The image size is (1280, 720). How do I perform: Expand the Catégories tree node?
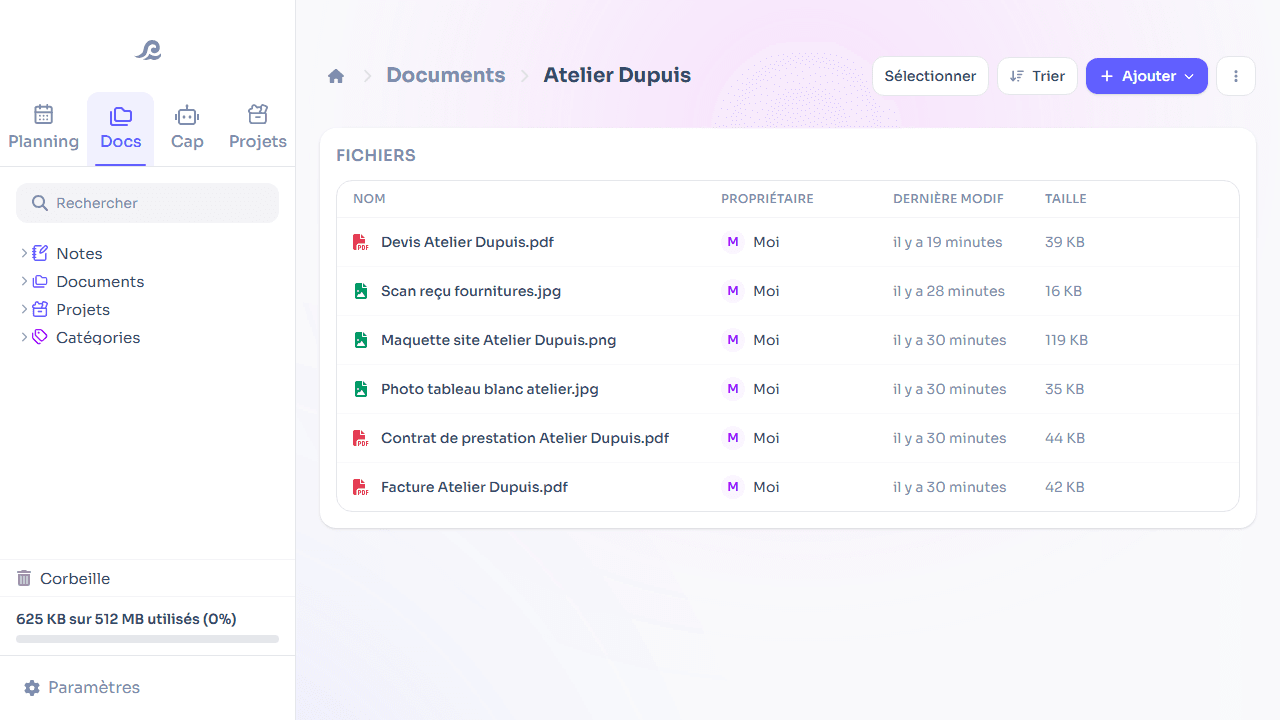24,337
